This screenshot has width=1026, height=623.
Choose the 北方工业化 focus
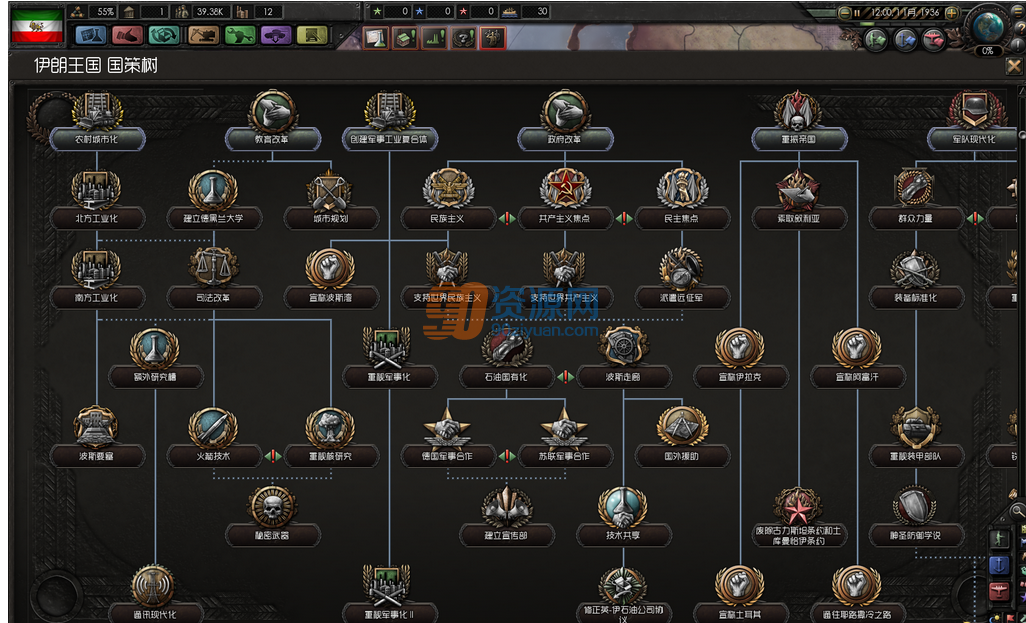(x=97, y=200)
